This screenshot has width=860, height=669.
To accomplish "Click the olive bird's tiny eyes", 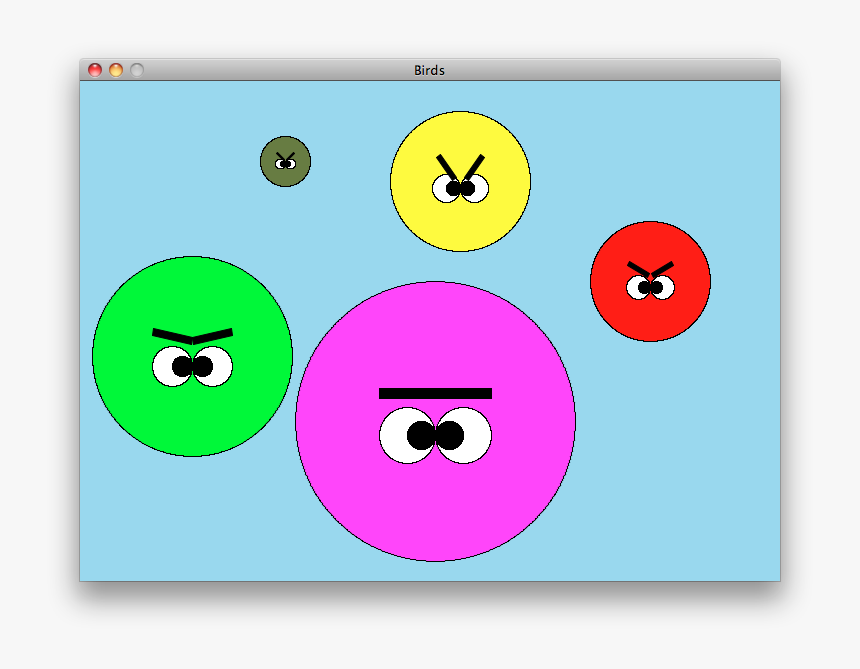I will 285,162.
